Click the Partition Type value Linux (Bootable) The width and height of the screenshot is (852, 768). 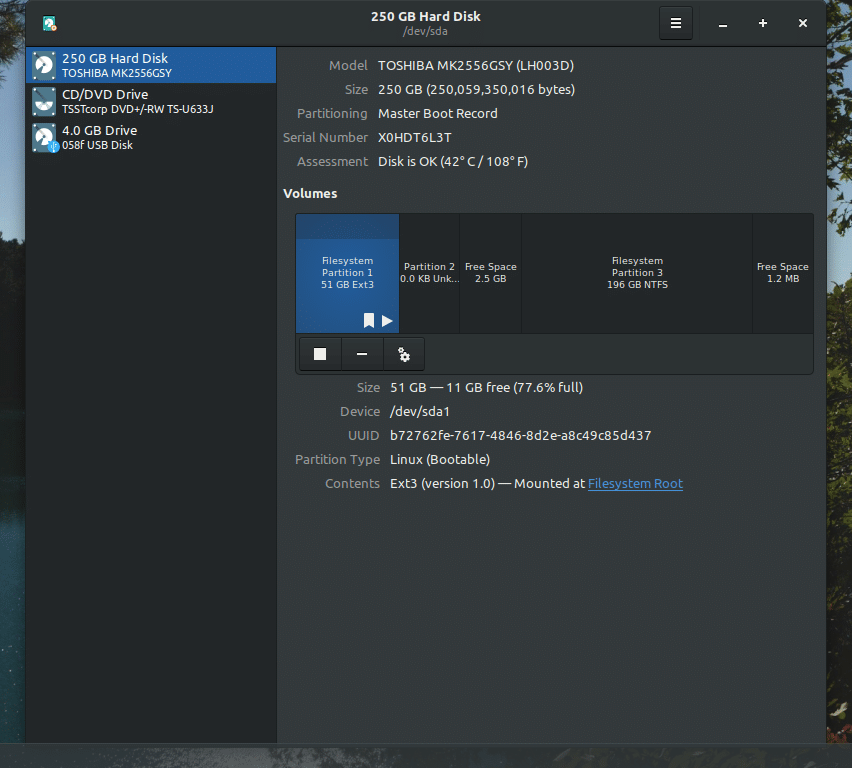[x=440, y=460]
